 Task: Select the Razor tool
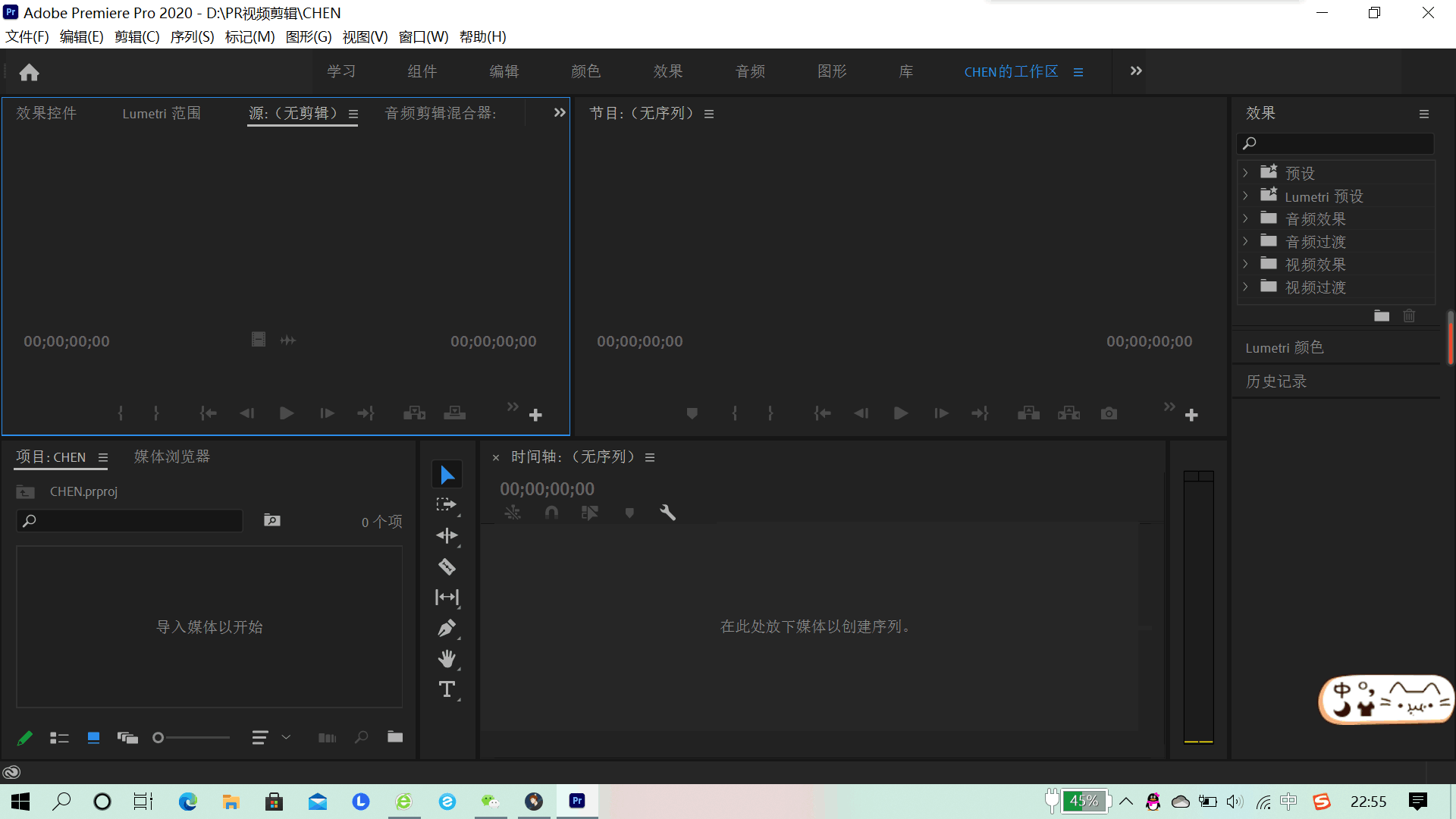pyautogui.click(x=447, y=566)
